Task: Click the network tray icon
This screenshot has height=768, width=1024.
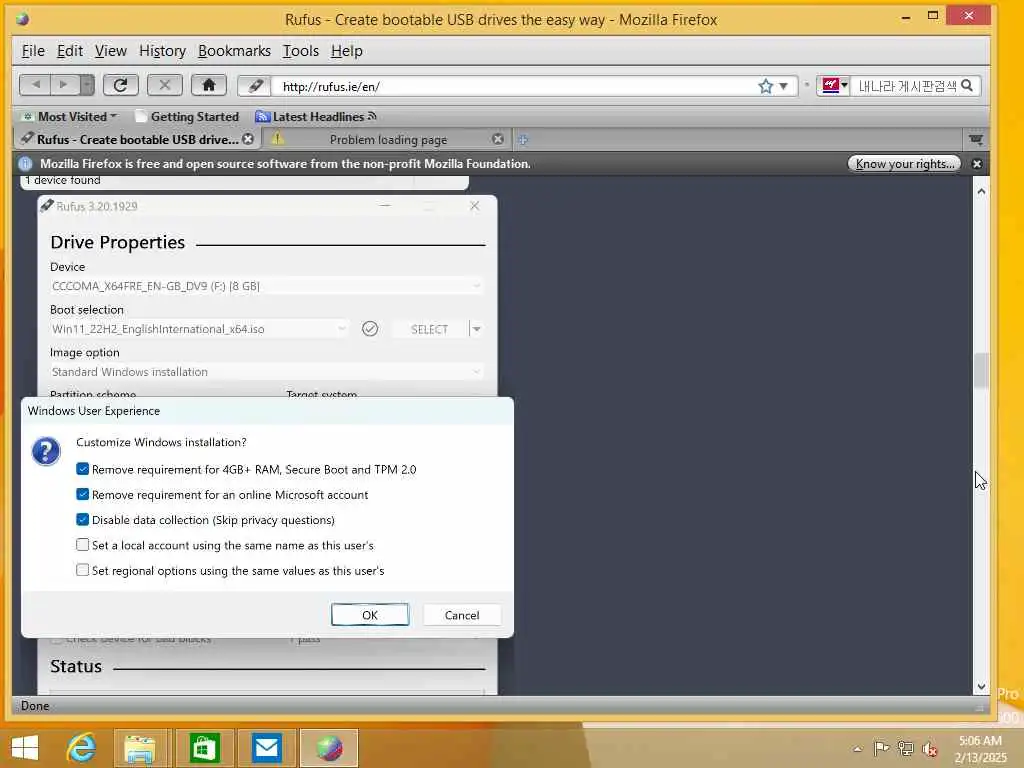Action: point(905,748)
